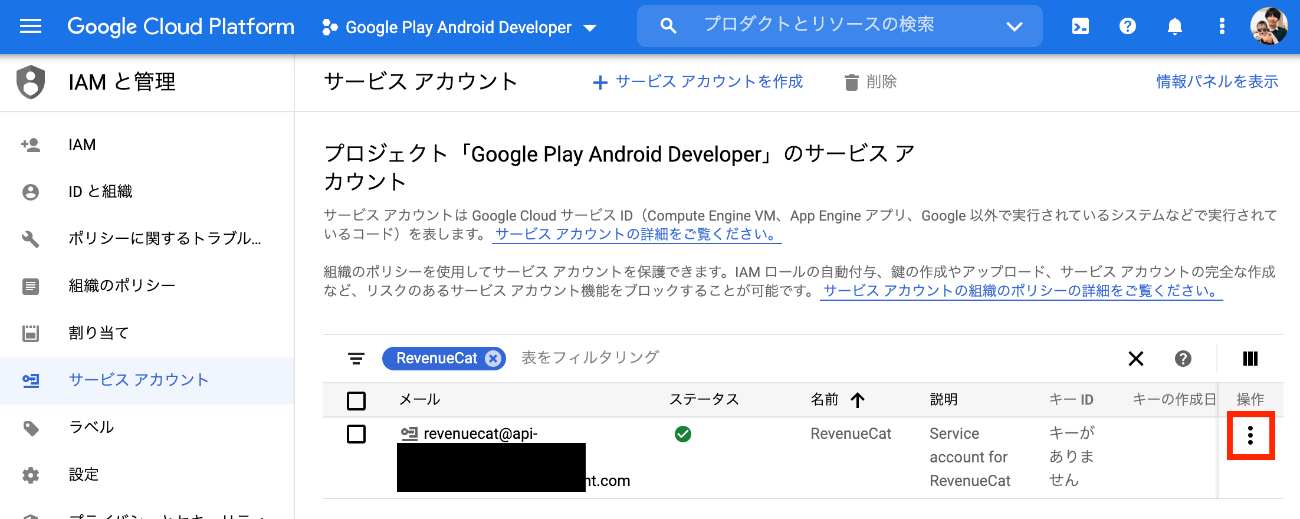
Task: Open ラベル sidebar item
Action: click(x=147, y=427)
